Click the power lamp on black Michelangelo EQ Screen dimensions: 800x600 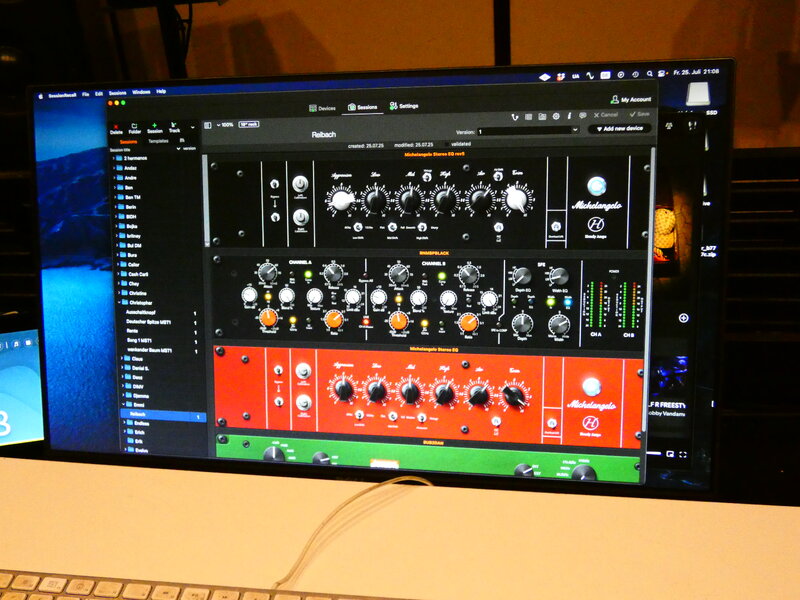596,186
